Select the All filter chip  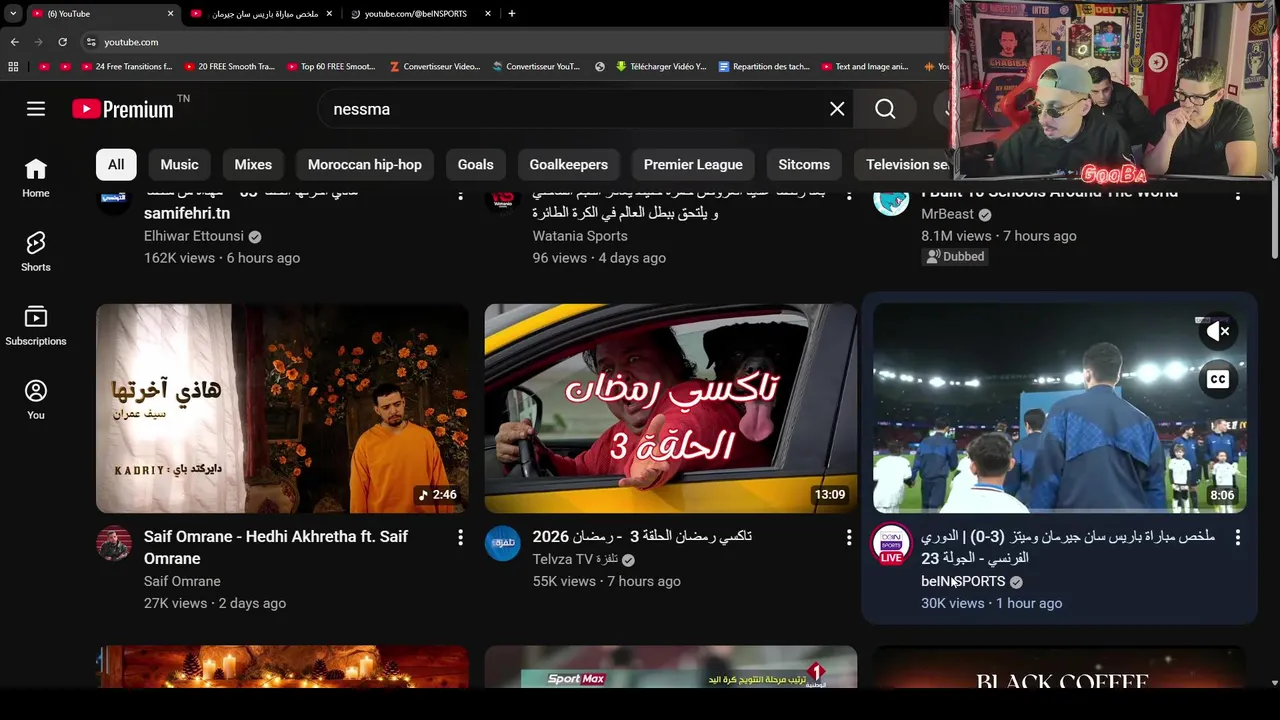coord(116,164)
